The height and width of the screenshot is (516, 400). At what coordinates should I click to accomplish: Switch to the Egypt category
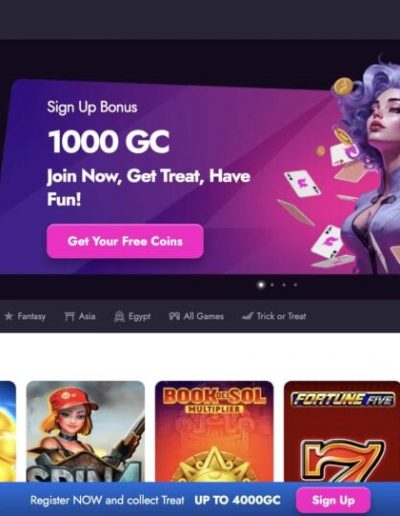pyautogui.click(x=132, y=316)
